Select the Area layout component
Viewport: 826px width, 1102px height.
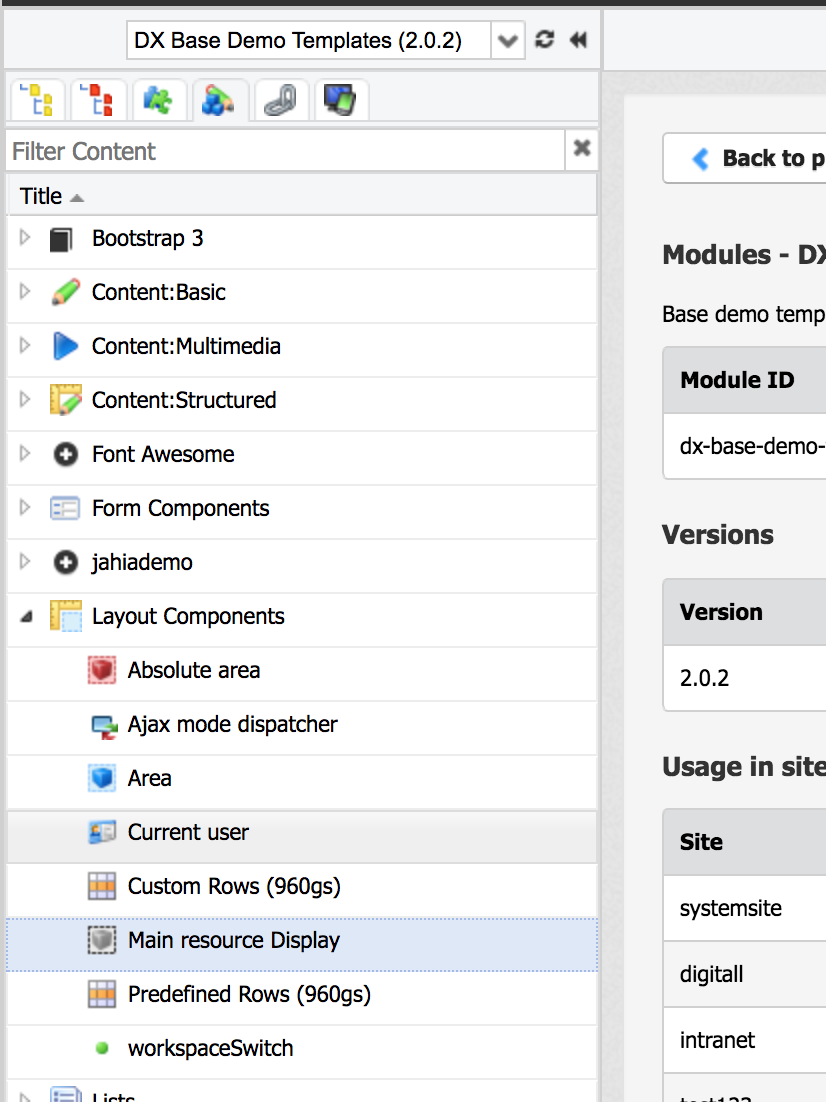coord(146,778)
